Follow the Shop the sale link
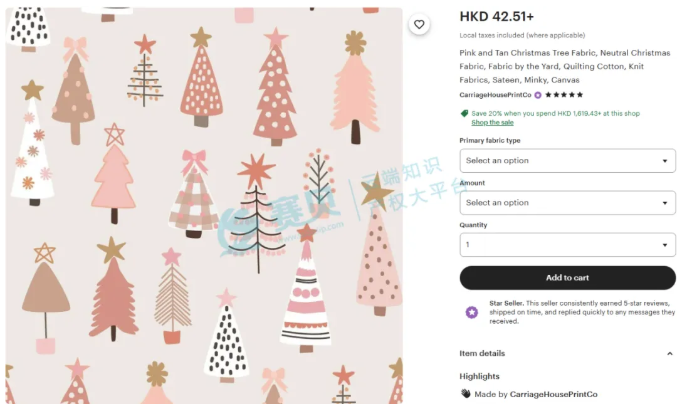The width and height of the screenshot is (691, 410). [x=492, y=123]
